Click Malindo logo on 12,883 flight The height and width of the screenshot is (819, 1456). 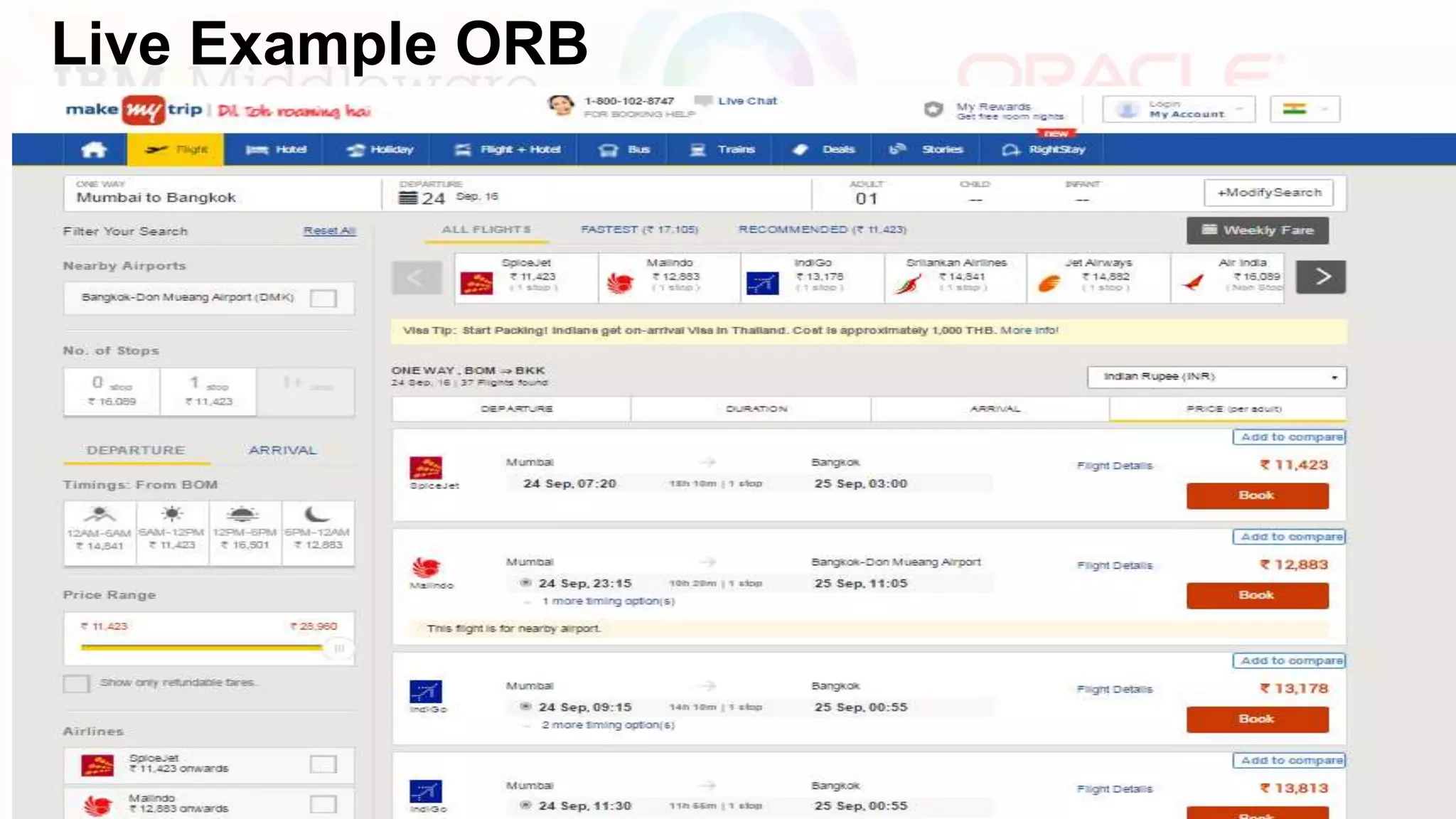coord(427,567)
